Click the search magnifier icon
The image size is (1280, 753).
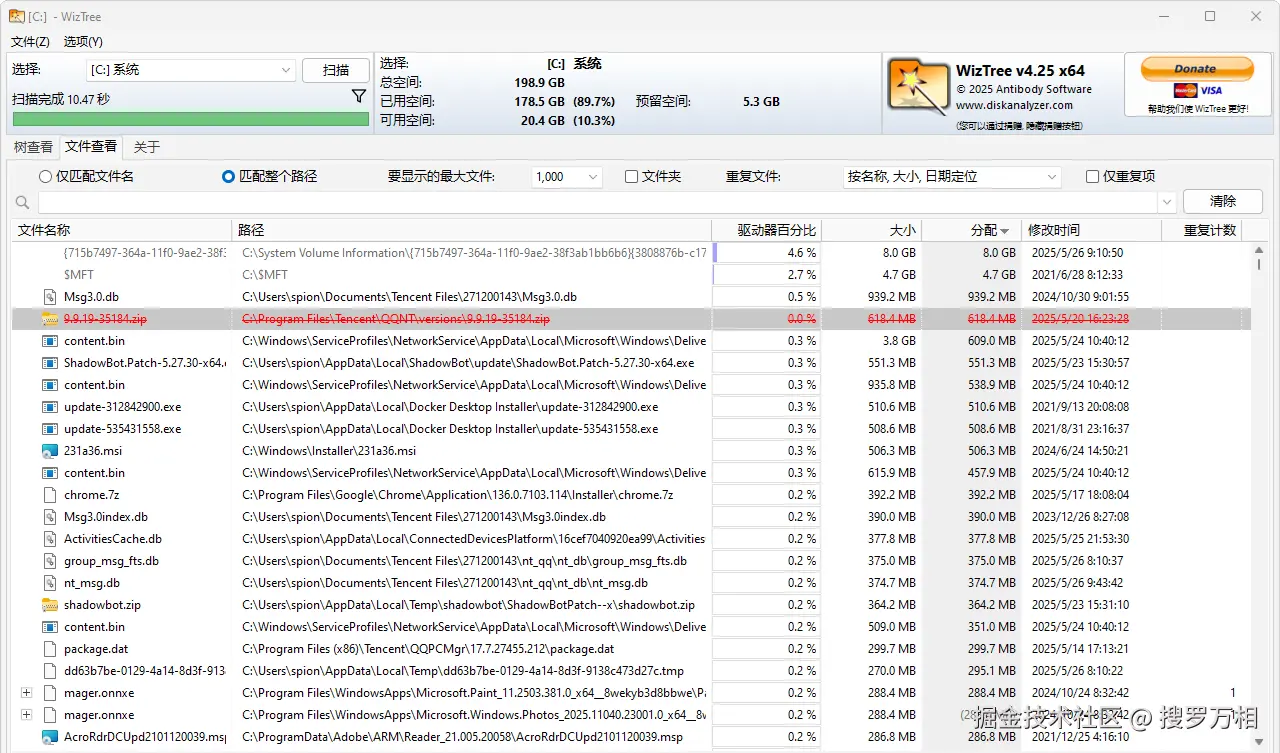(22, 202)
